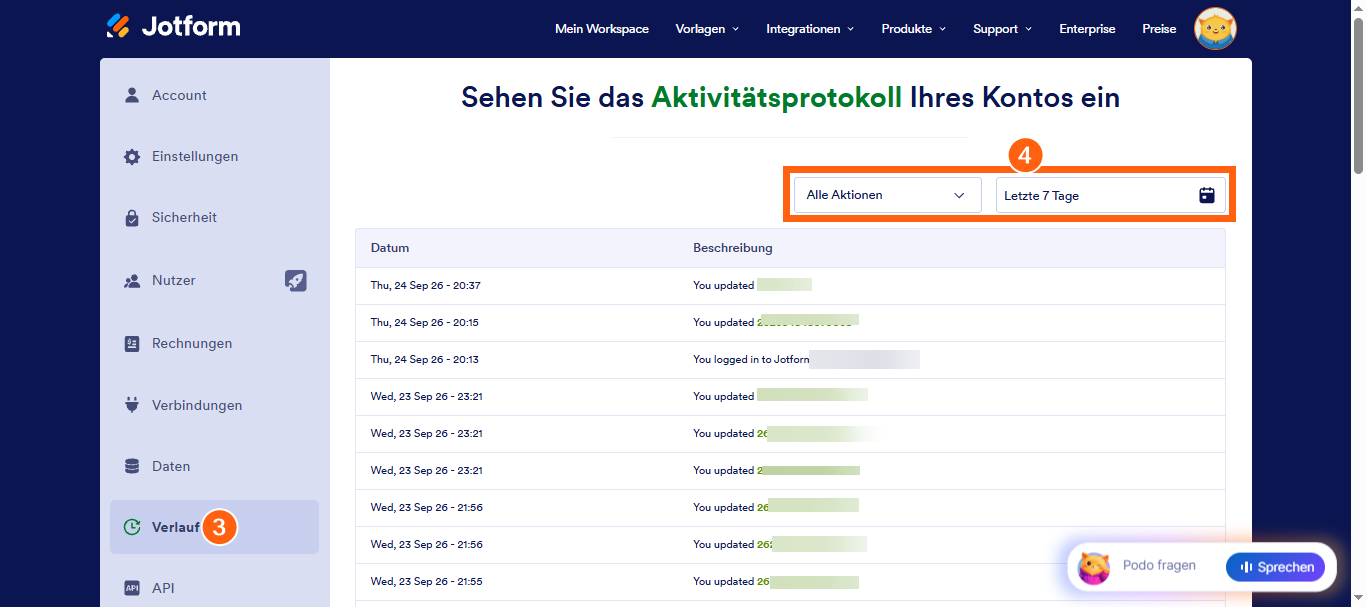Select the Daten sidebar item
This screenshot has width=1366, height=607.
point(214,466)
